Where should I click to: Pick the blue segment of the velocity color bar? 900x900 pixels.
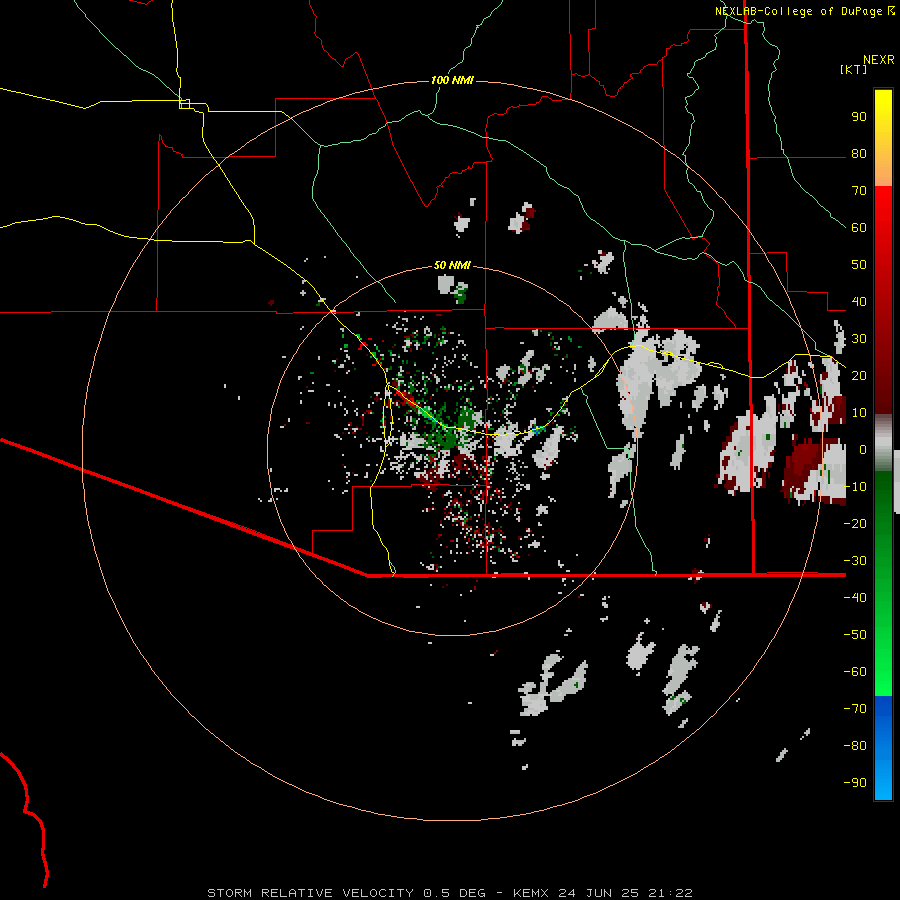click(883, 748)
